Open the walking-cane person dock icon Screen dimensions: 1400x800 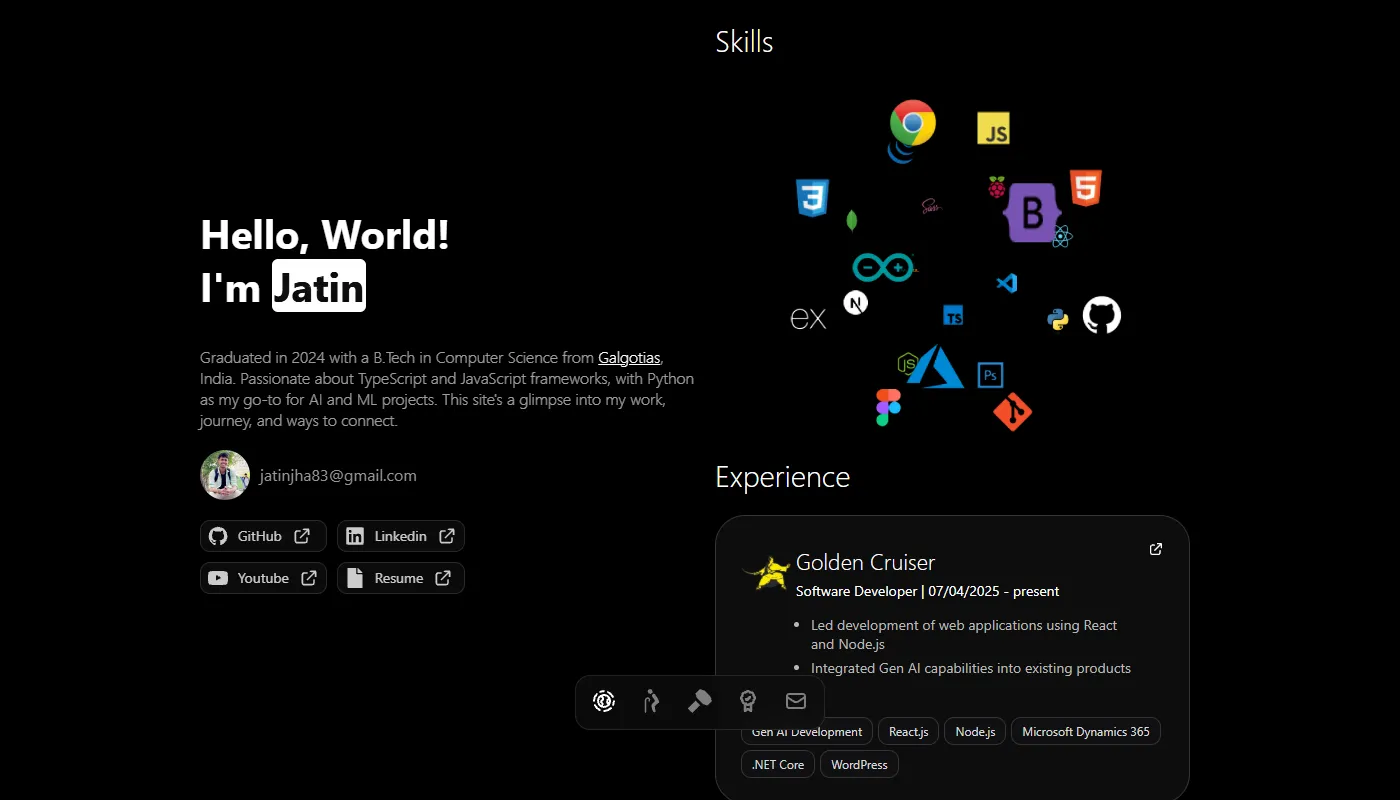pos(652,701)
